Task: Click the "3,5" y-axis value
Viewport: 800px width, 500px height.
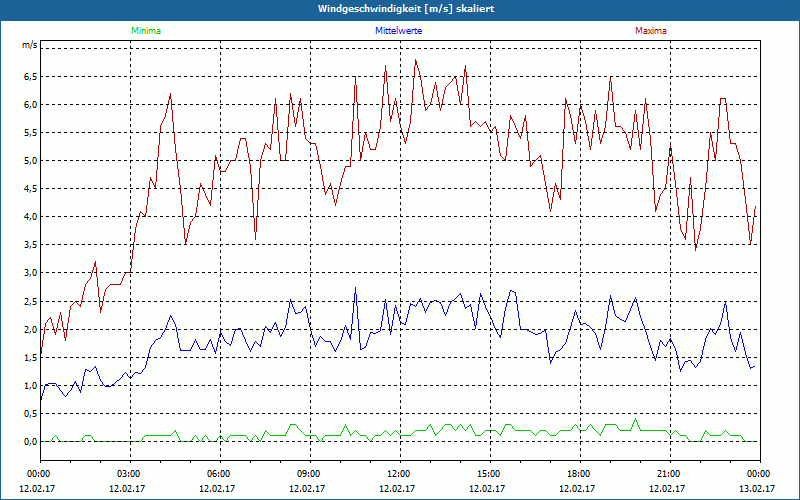Action: click(31, 245)
